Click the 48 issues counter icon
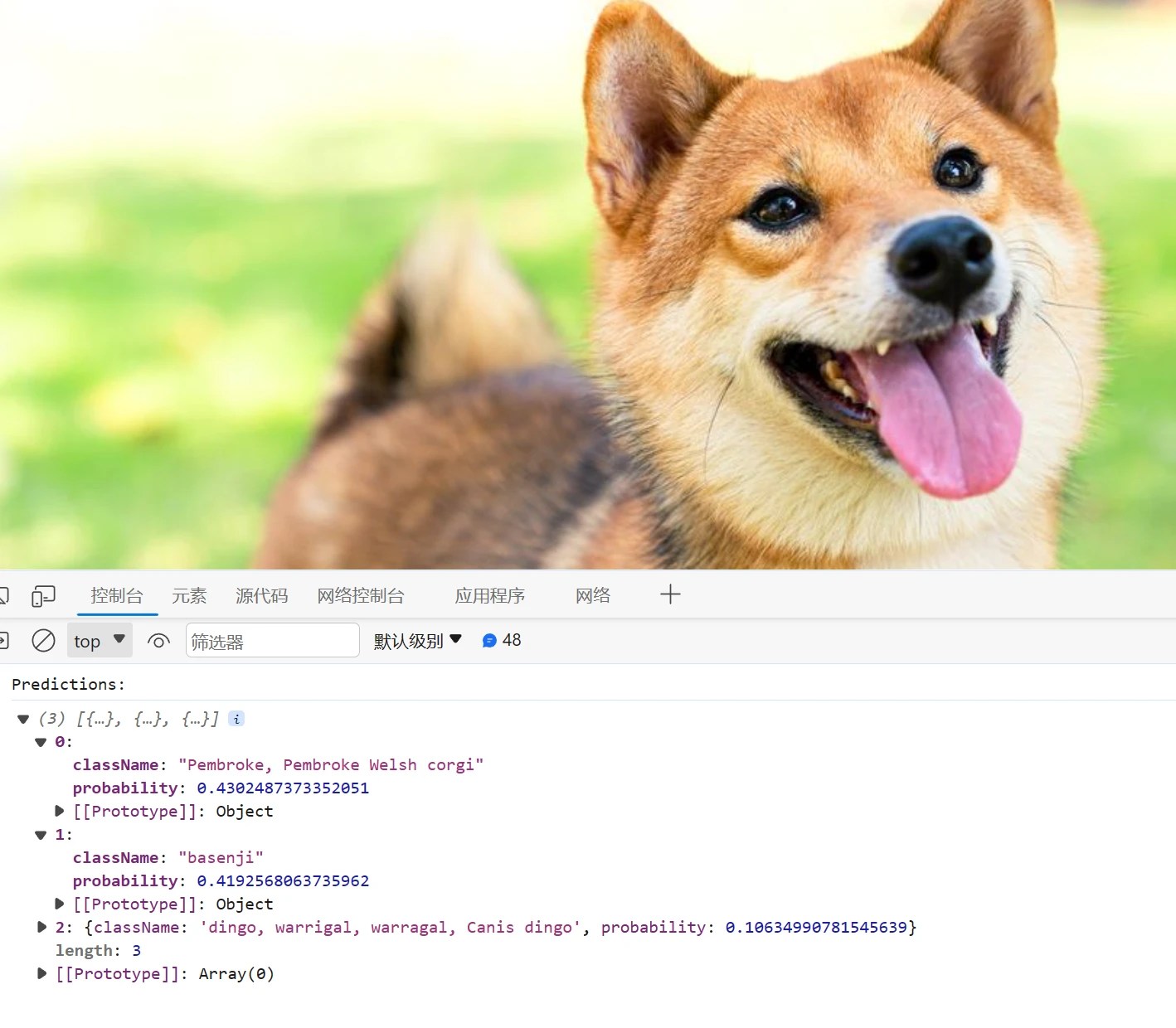Screen dimensions: 1176x1028 [x=501, y=640]
